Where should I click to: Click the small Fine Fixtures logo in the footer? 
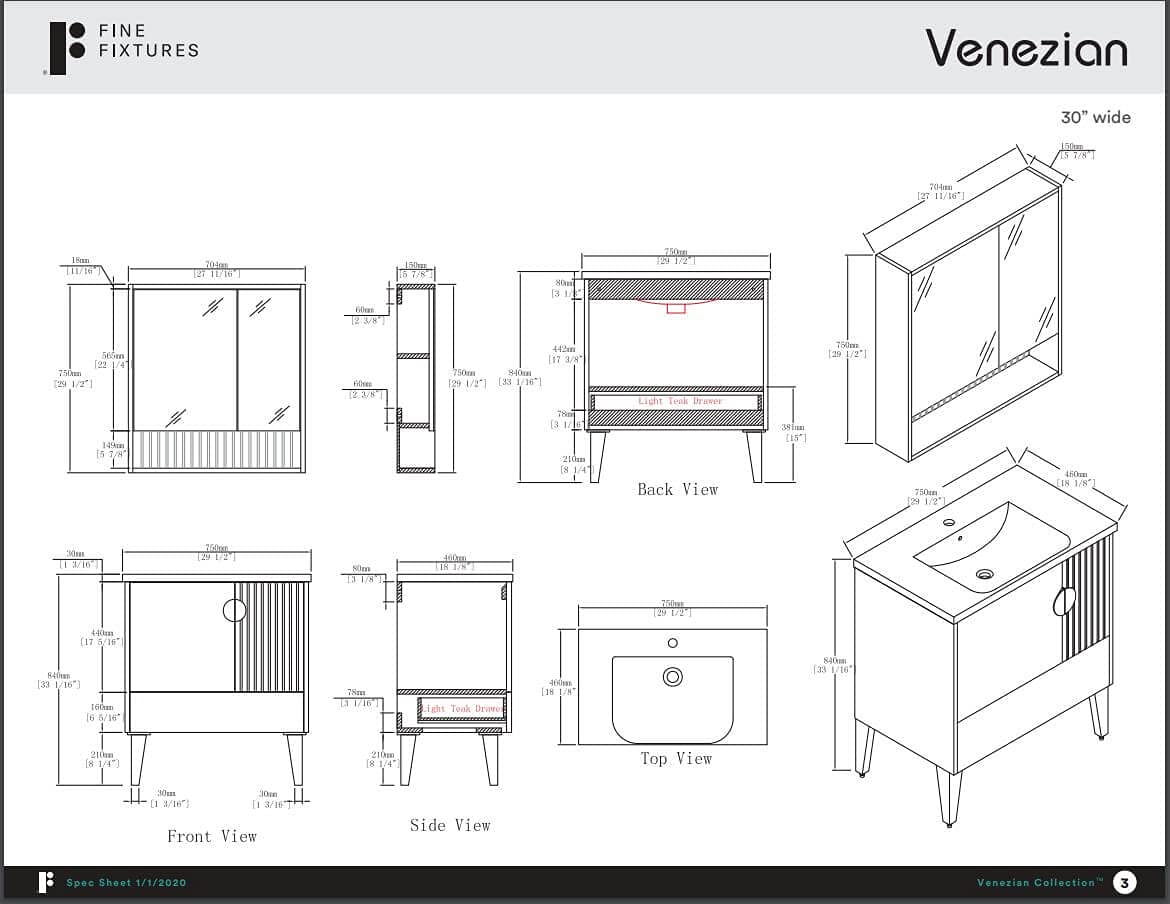[46, 882]
